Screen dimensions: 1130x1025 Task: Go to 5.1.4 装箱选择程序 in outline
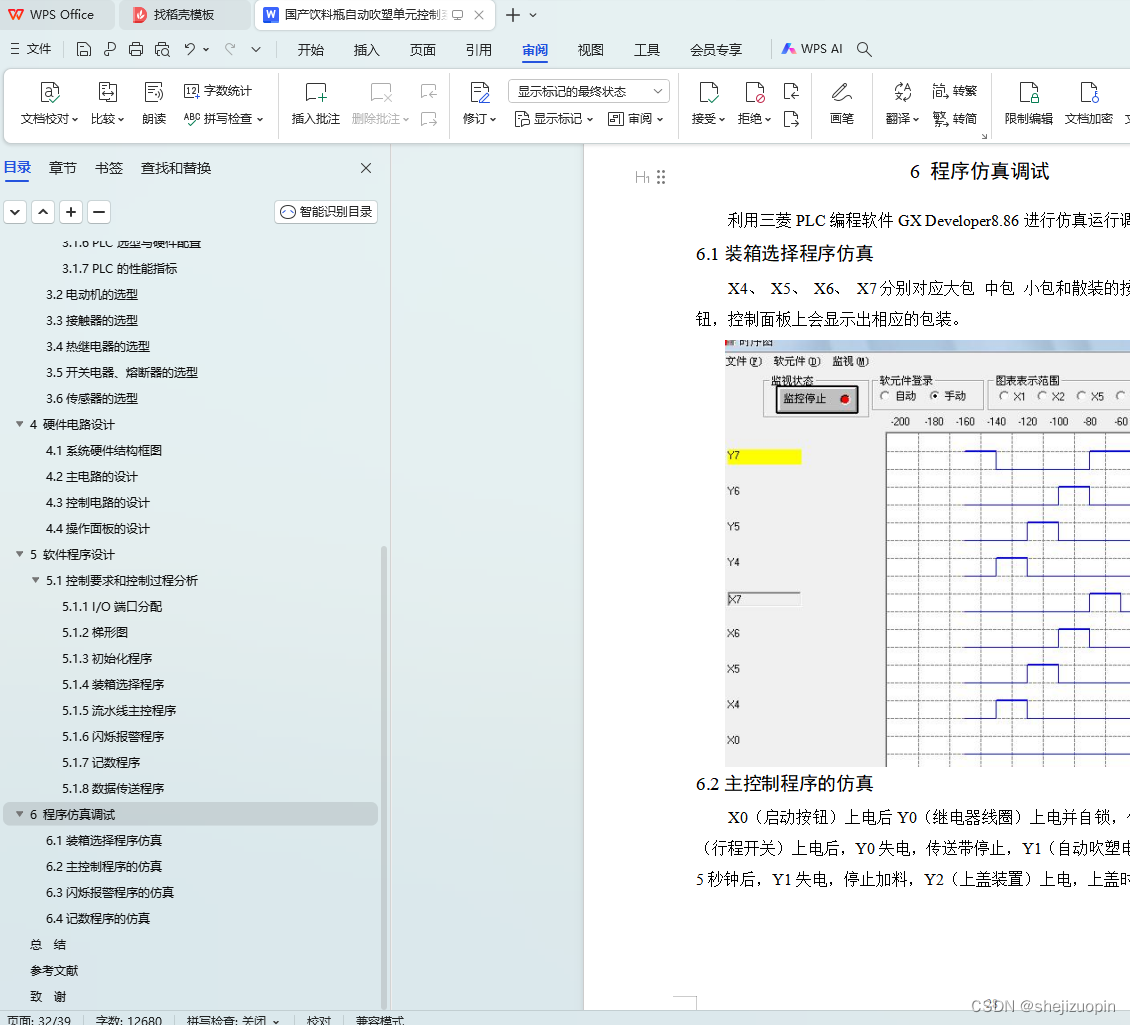(113, 684)
